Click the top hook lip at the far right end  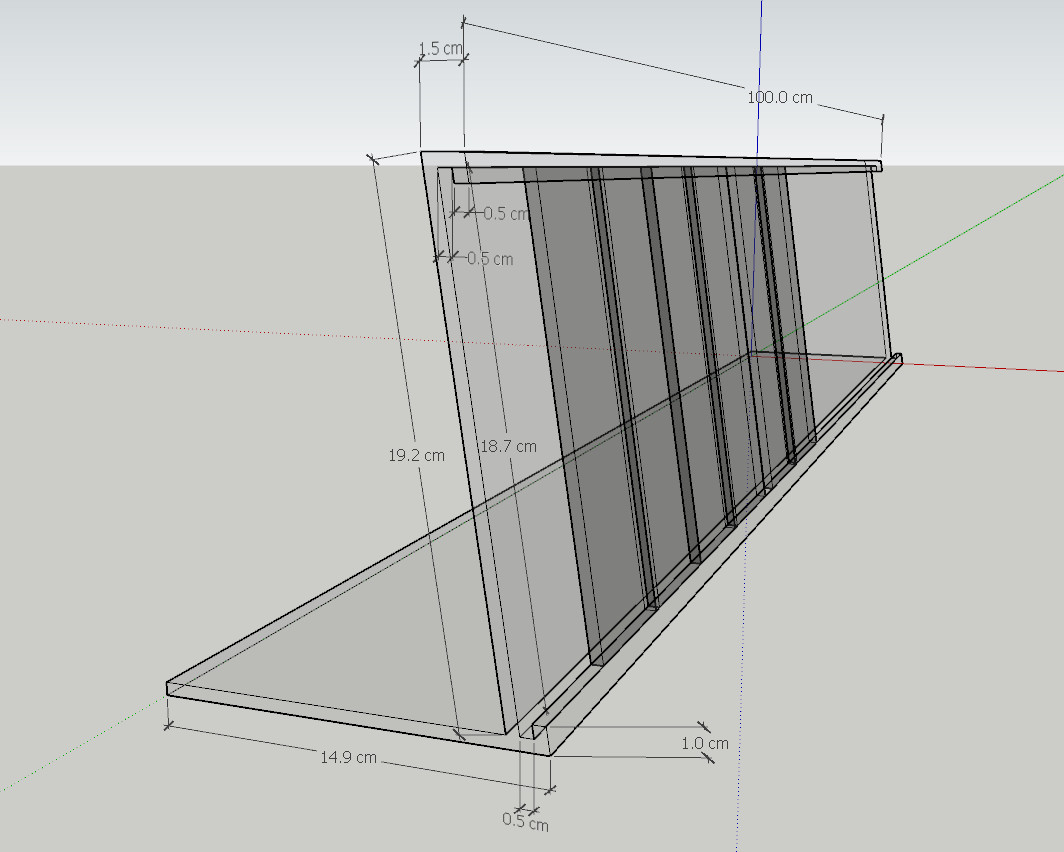(x=876, y=165)
